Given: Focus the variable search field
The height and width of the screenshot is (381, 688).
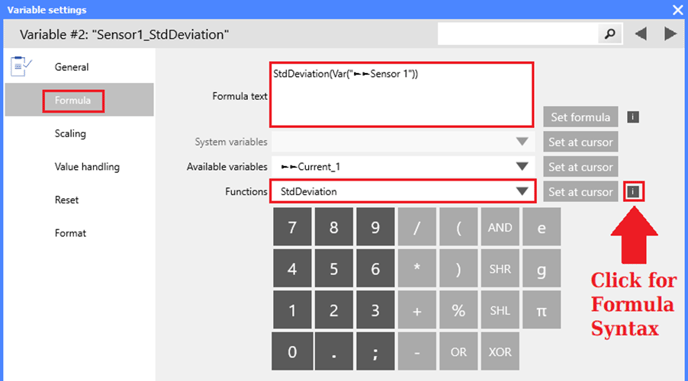Looking at the screenshot, I should point(518,34).
